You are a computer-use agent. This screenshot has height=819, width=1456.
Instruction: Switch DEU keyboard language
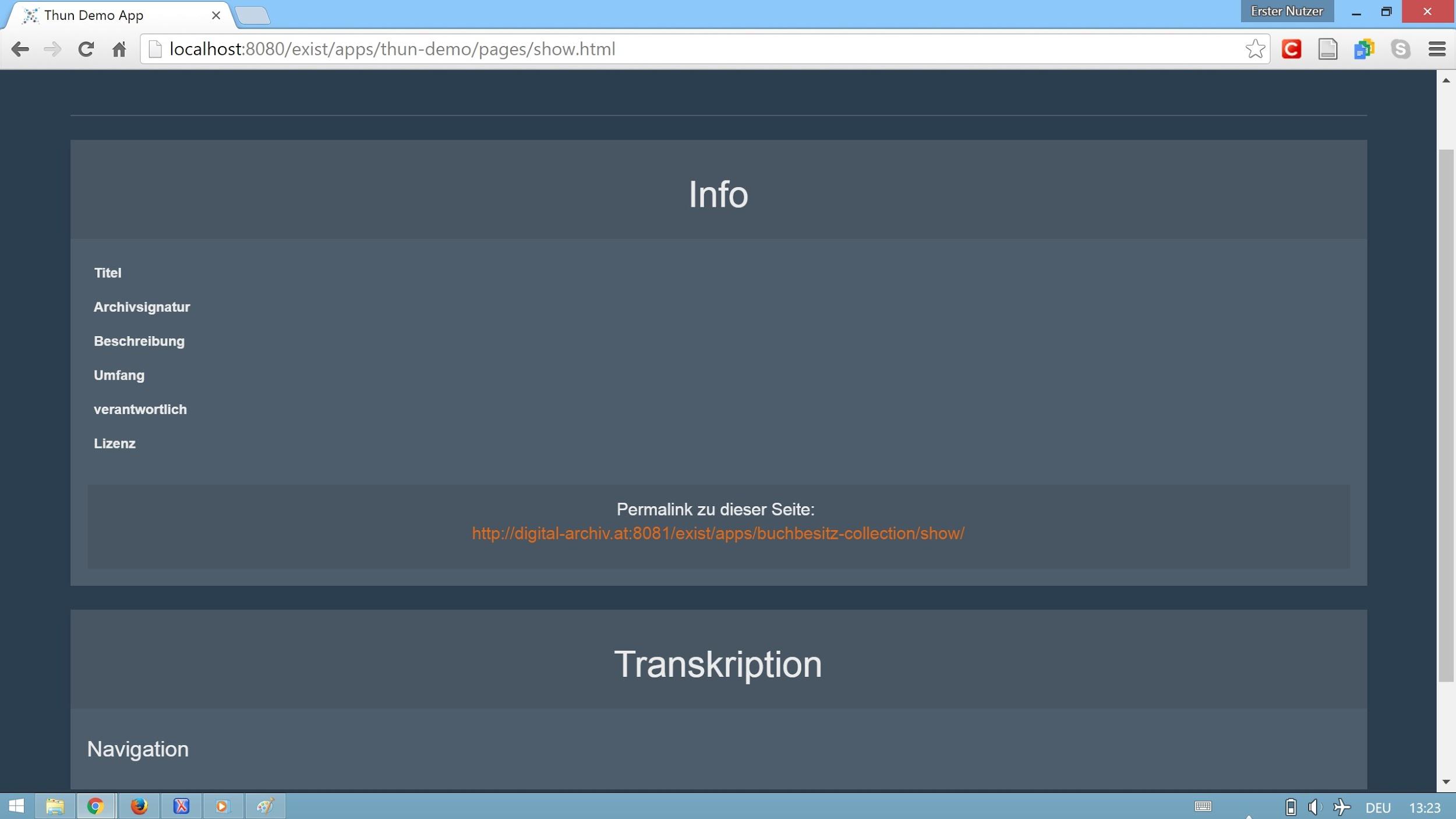tap(1377, 807)
